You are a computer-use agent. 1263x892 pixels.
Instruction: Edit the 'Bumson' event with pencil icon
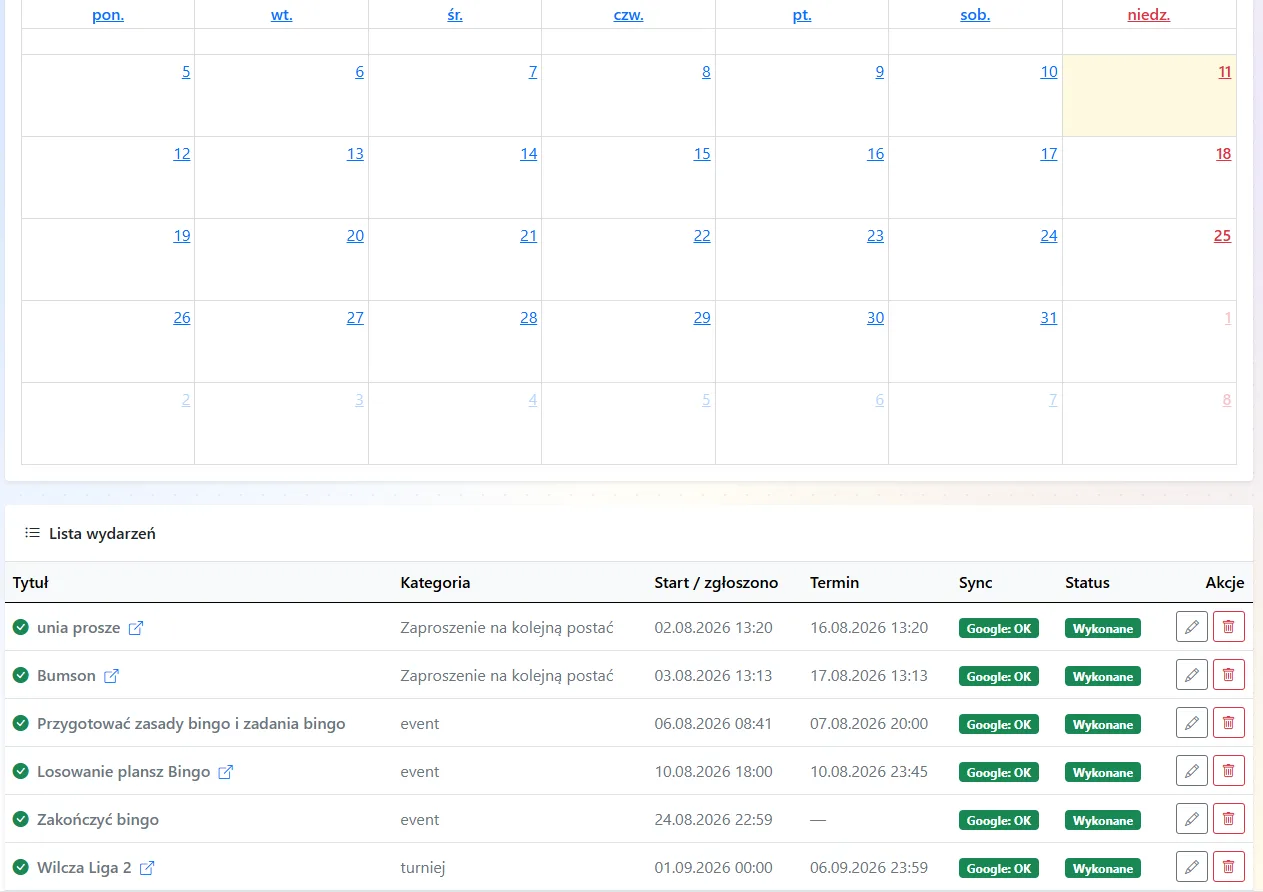point(1191,676)
